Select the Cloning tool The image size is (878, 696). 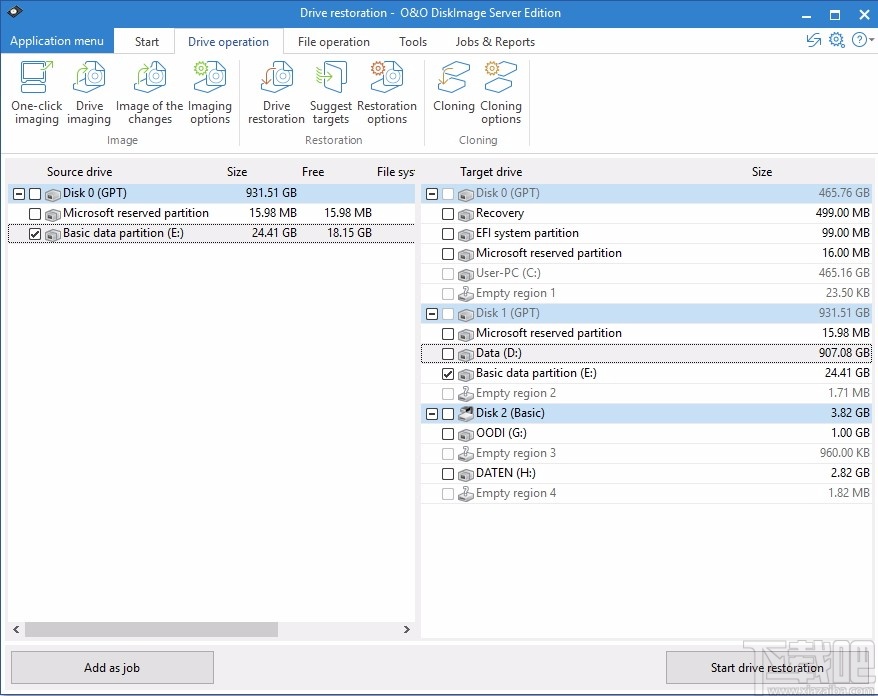pos(453,90)
